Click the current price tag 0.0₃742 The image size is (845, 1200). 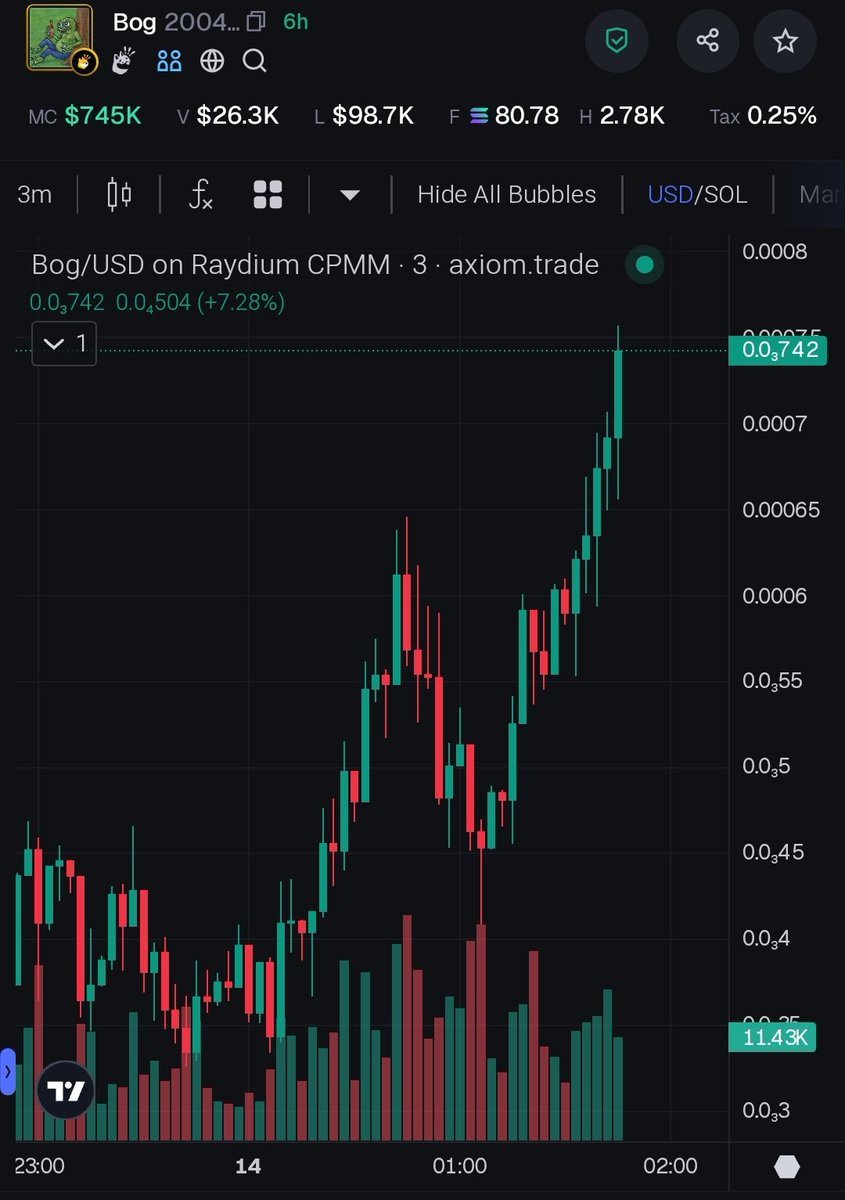click(778, 350)
